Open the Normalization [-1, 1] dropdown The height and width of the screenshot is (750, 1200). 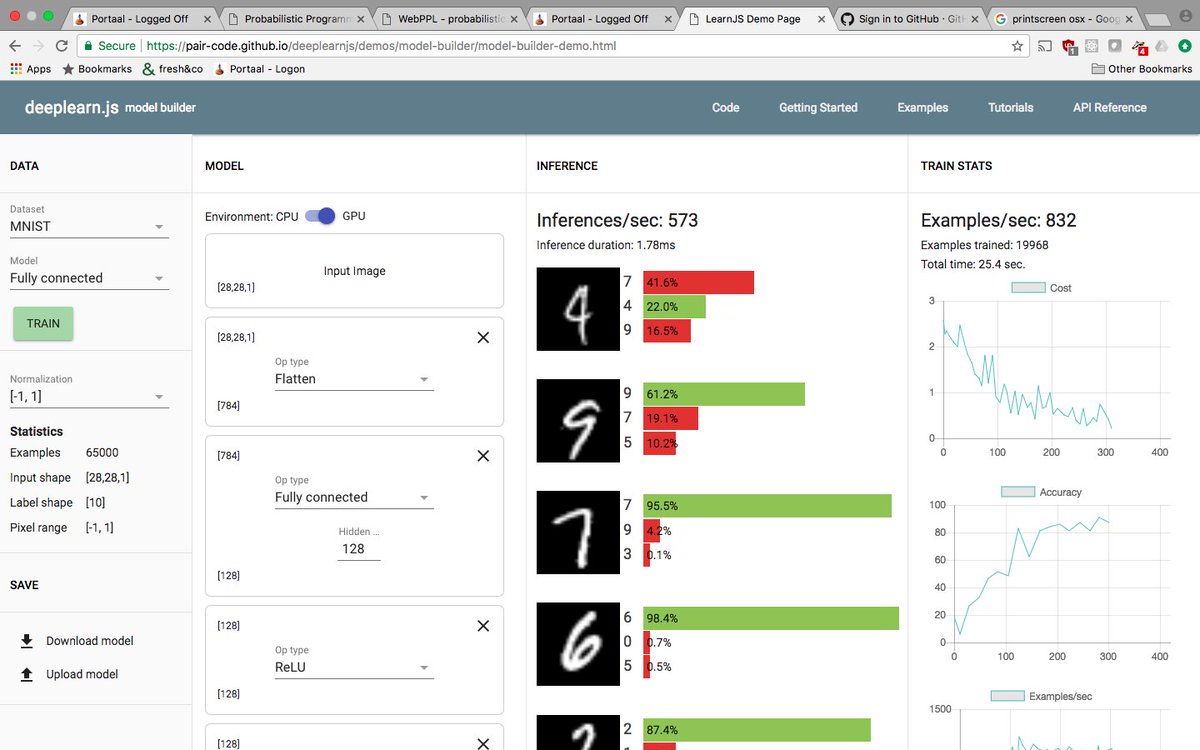pos(89,397)
